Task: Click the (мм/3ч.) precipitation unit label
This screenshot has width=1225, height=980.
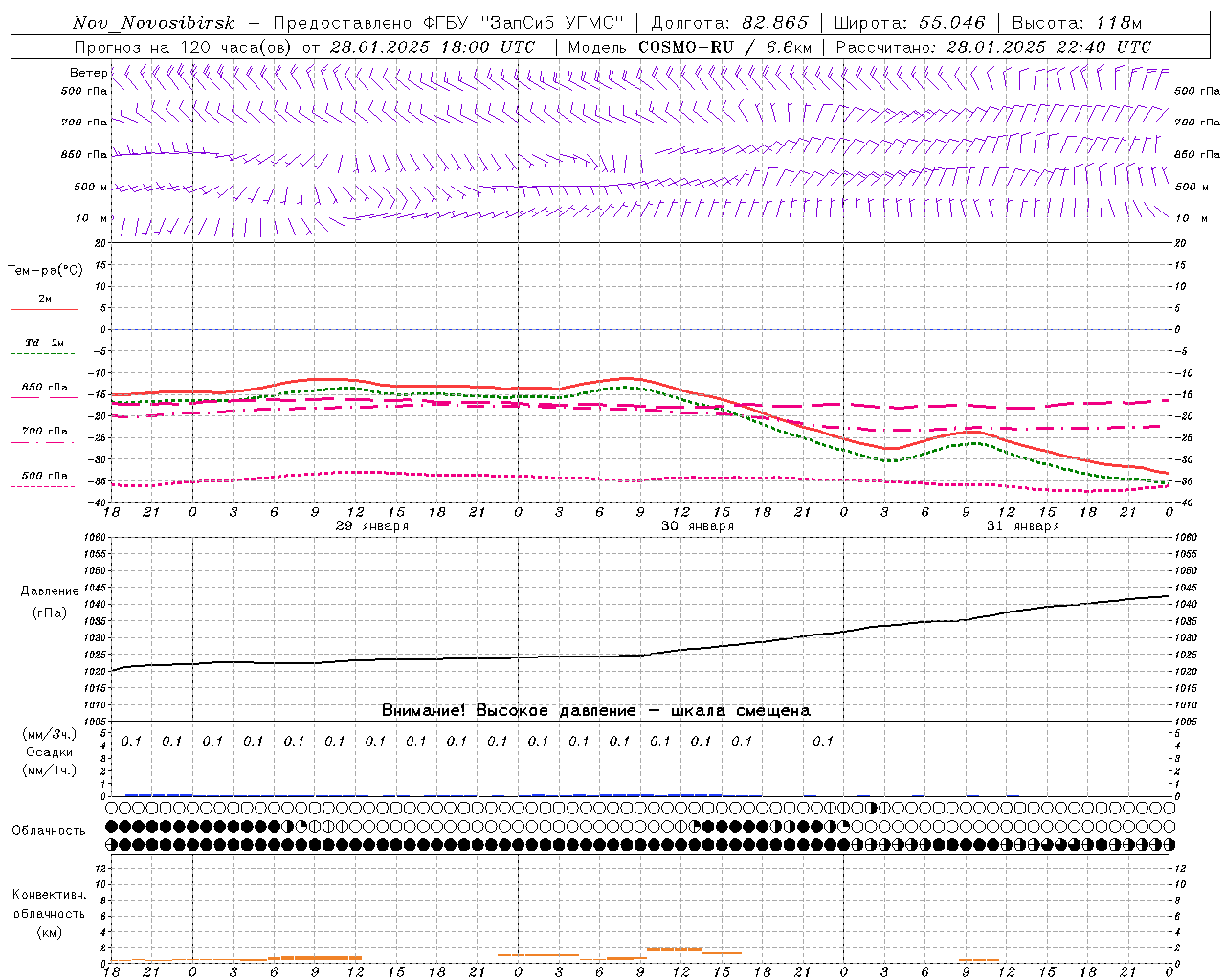Action: coord(49,734)
